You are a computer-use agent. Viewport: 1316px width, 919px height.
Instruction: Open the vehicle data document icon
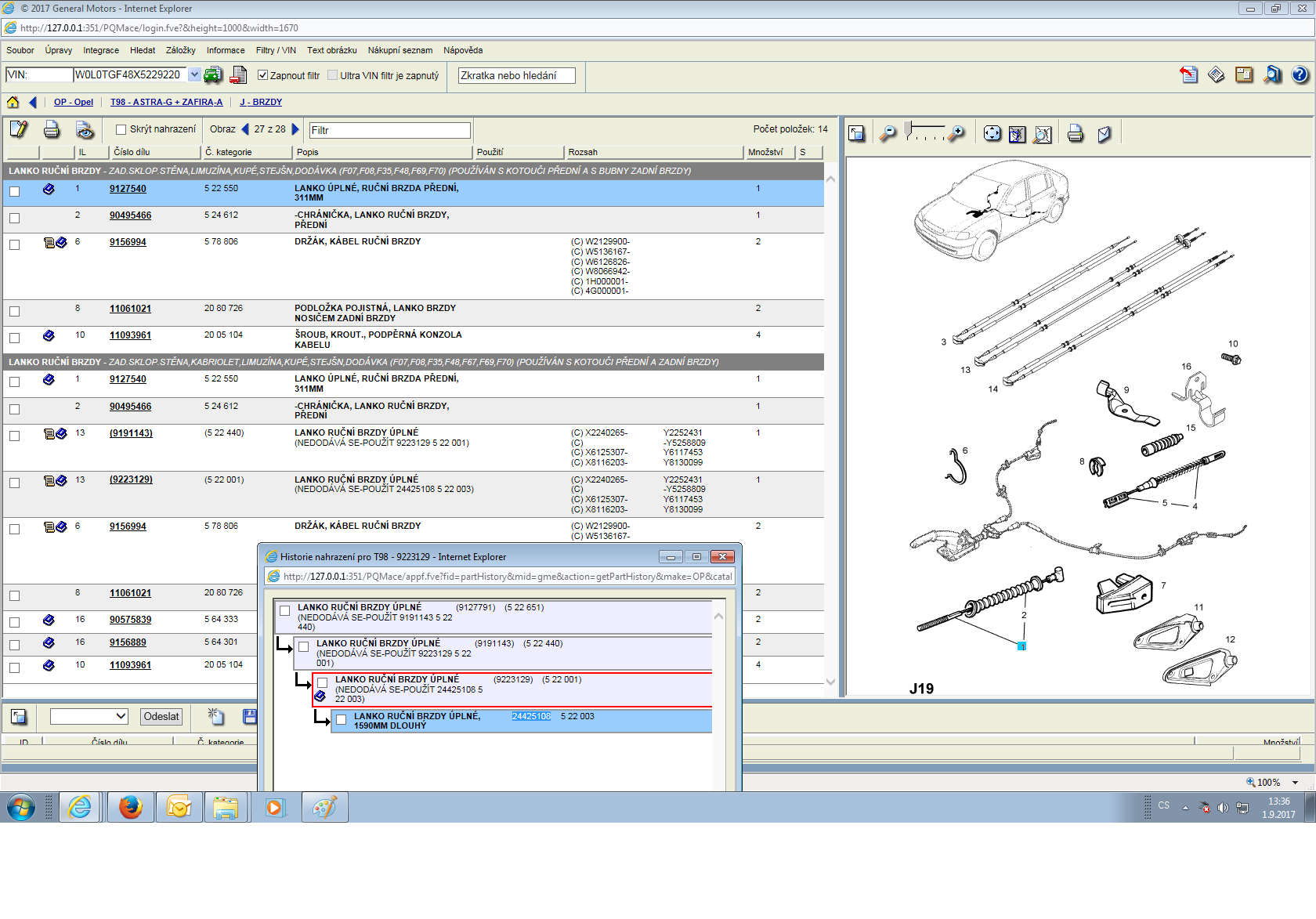[x=238, y=75]
